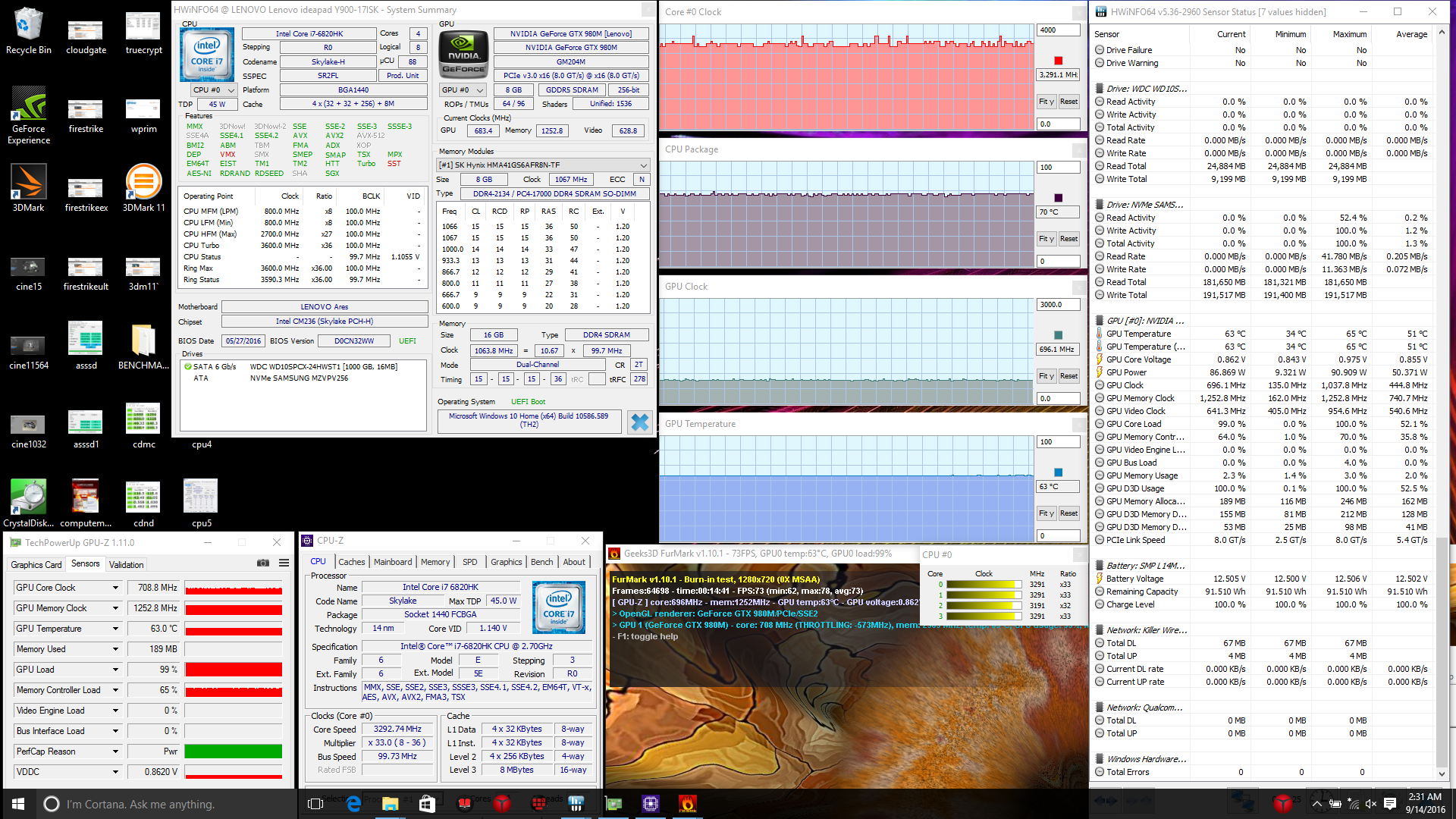Click the blue X close icon in System Summary
Image resolution: width=1456 pixels, height=819 pixels.
tap(639, 422)
